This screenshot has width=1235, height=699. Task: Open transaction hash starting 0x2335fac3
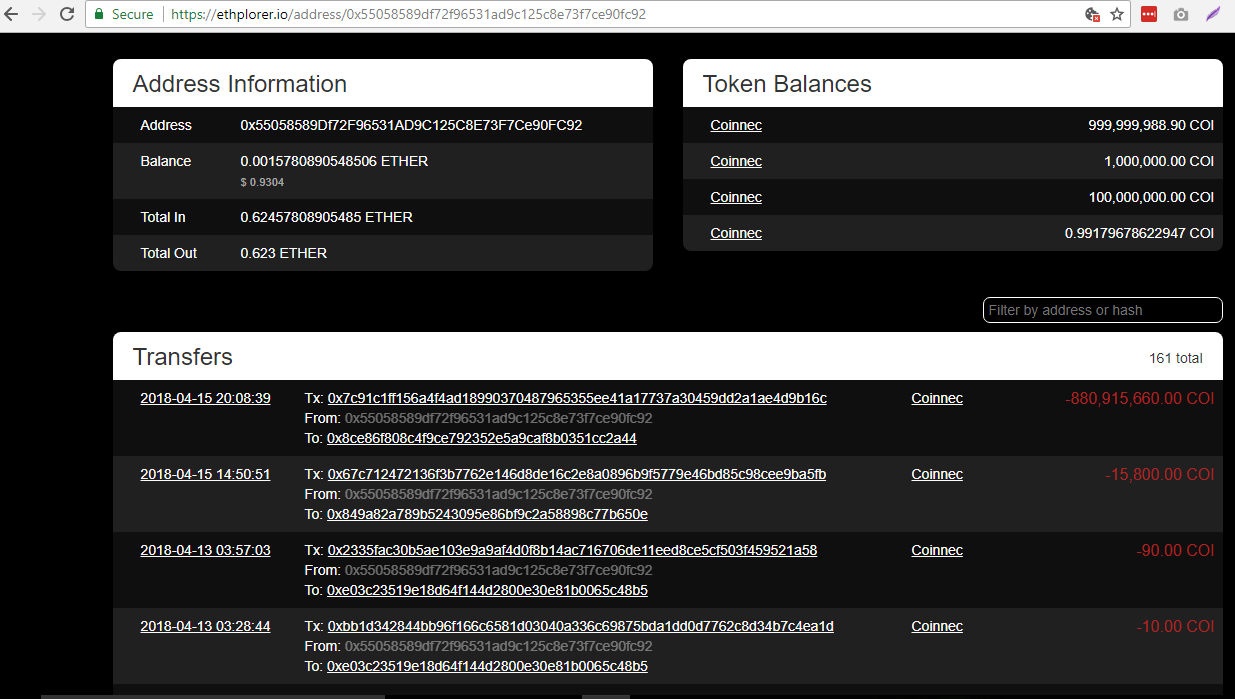(x=572, y=550)
